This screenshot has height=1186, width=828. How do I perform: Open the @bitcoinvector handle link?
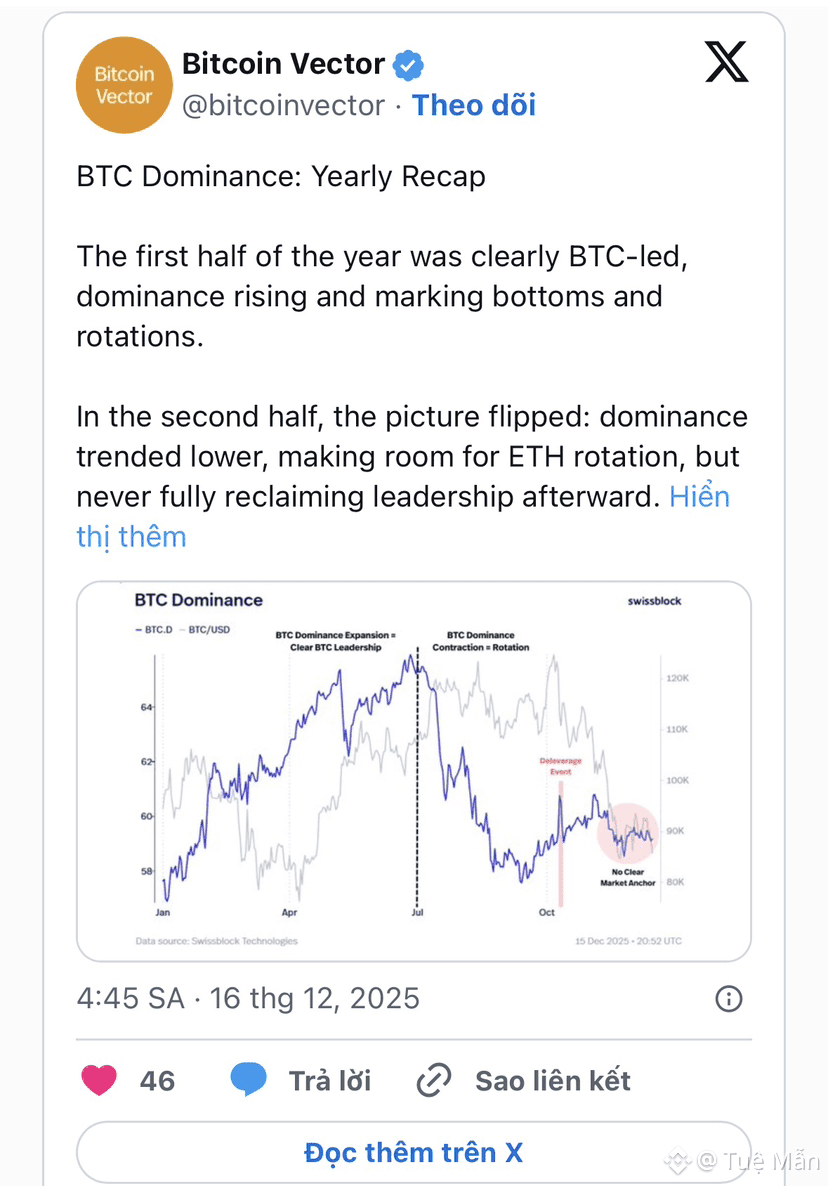coord(283,105)
